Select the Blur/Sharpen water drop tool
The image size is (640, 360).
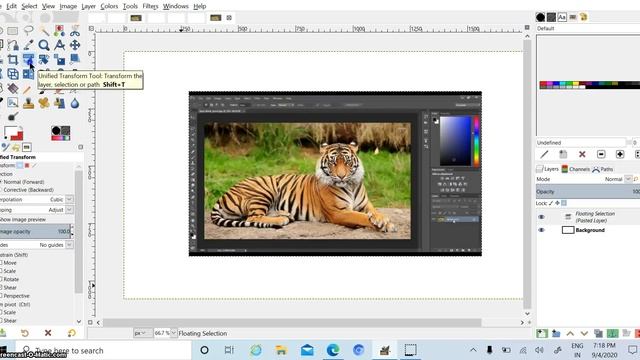[x=75, y=103]
